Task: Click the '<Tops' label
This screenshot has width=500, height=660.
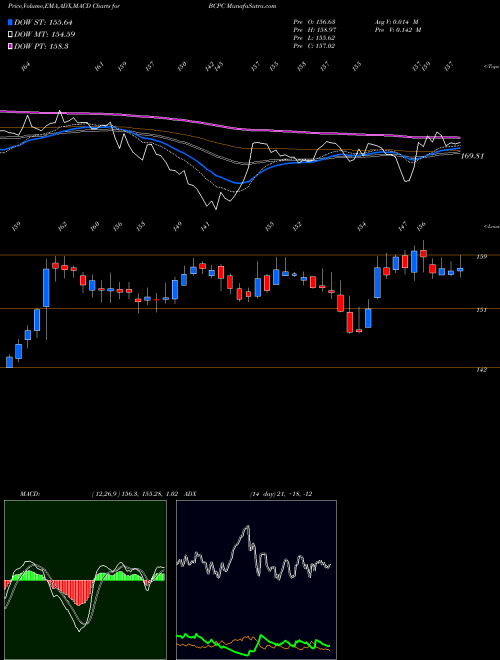Action: tap(492, 67)
